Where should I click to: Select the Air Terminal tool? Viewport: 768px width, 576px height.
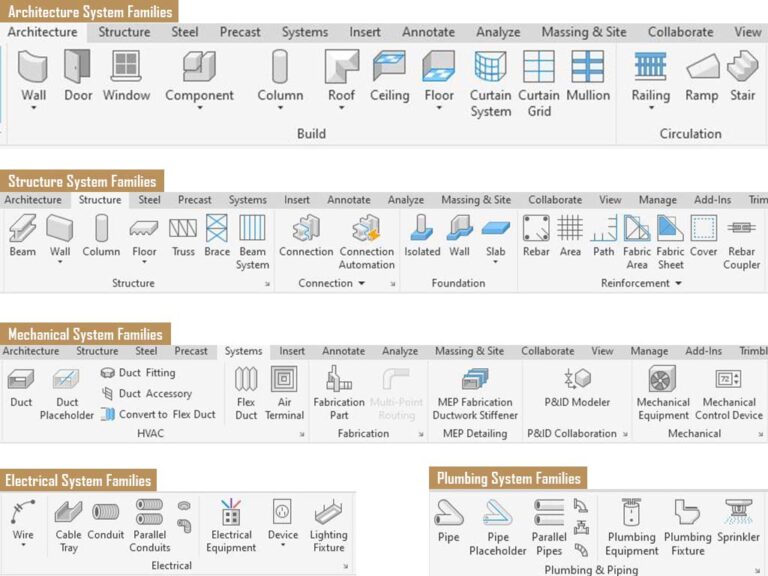pyautogui.click(x=284, y=391)
